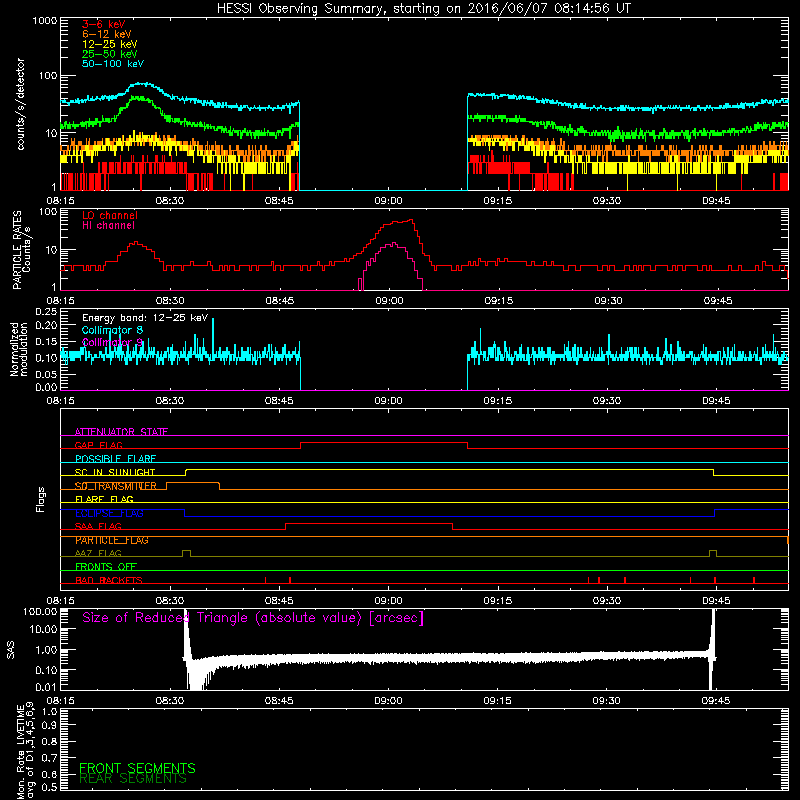This screenshot has height=800, width=800.
Task: Select the 6-12 keV legend entry
Action: pyautogui.click(x=107, y=34)
